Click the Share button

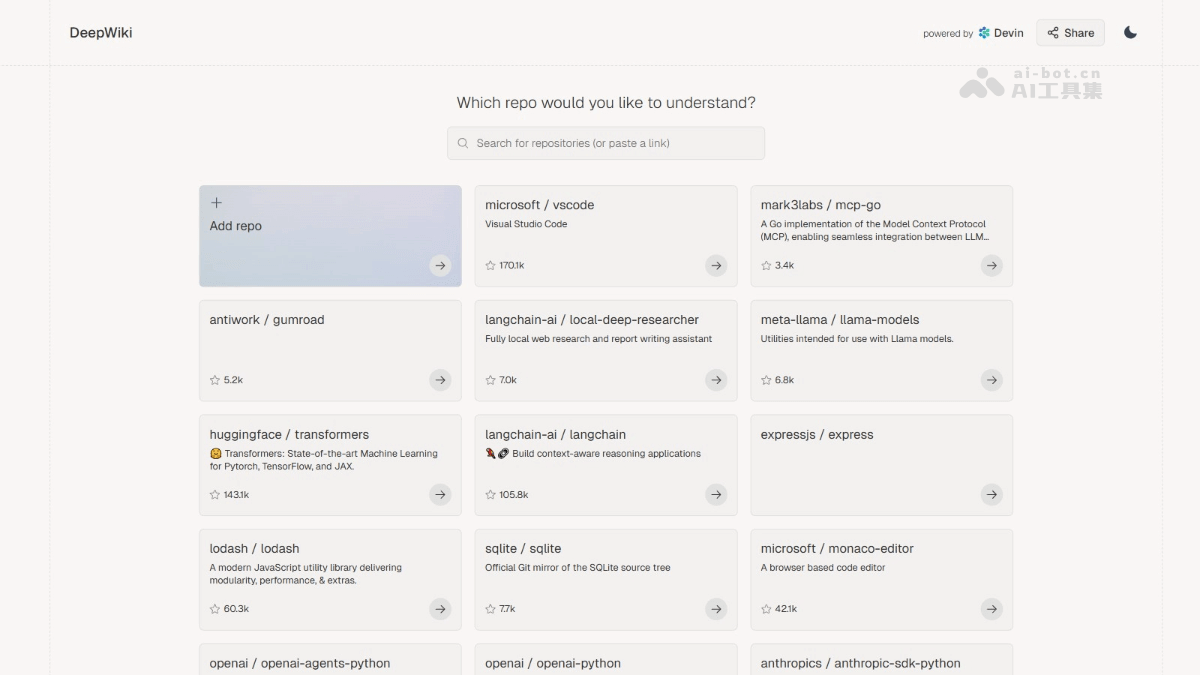[1070, 33]
